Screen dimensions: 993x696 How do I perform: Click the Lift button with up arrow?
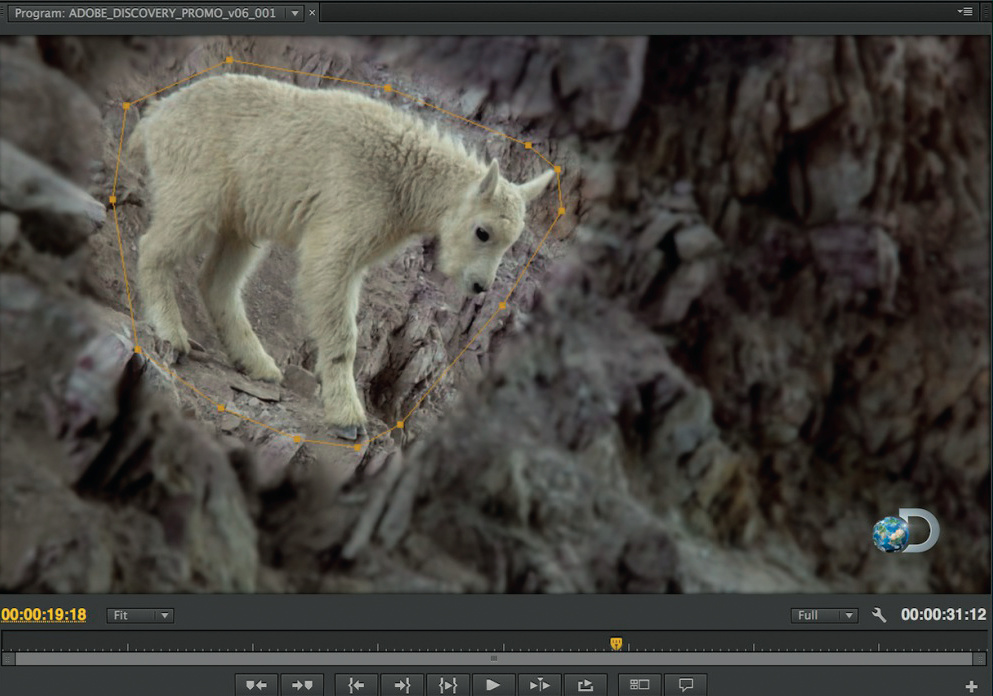[585, 685]
